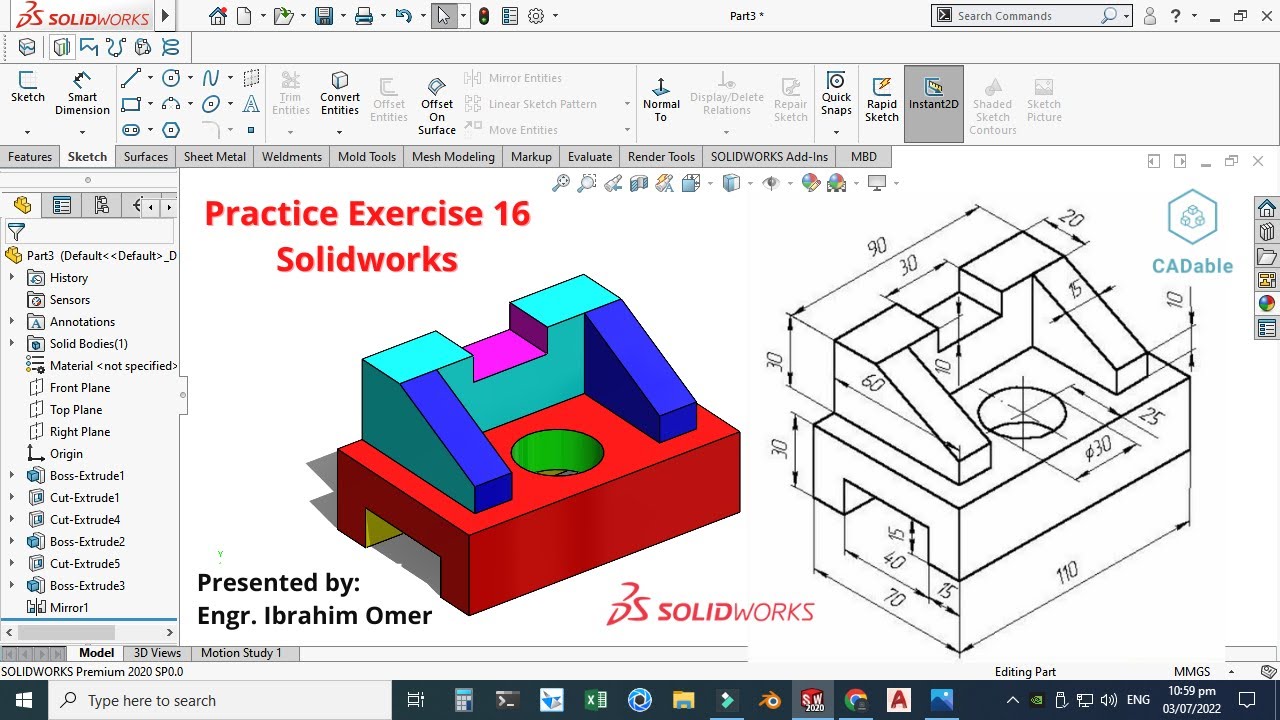
Task: Click the Section View icon
Action: pos(639,183)
